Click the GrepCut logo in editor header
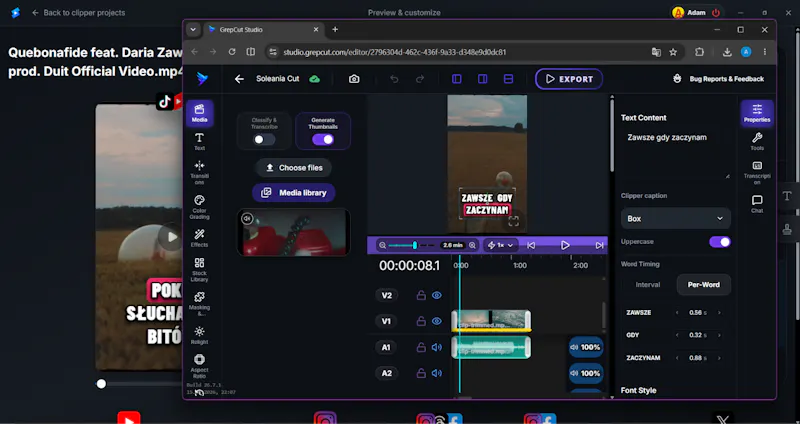 click(203, 79)
